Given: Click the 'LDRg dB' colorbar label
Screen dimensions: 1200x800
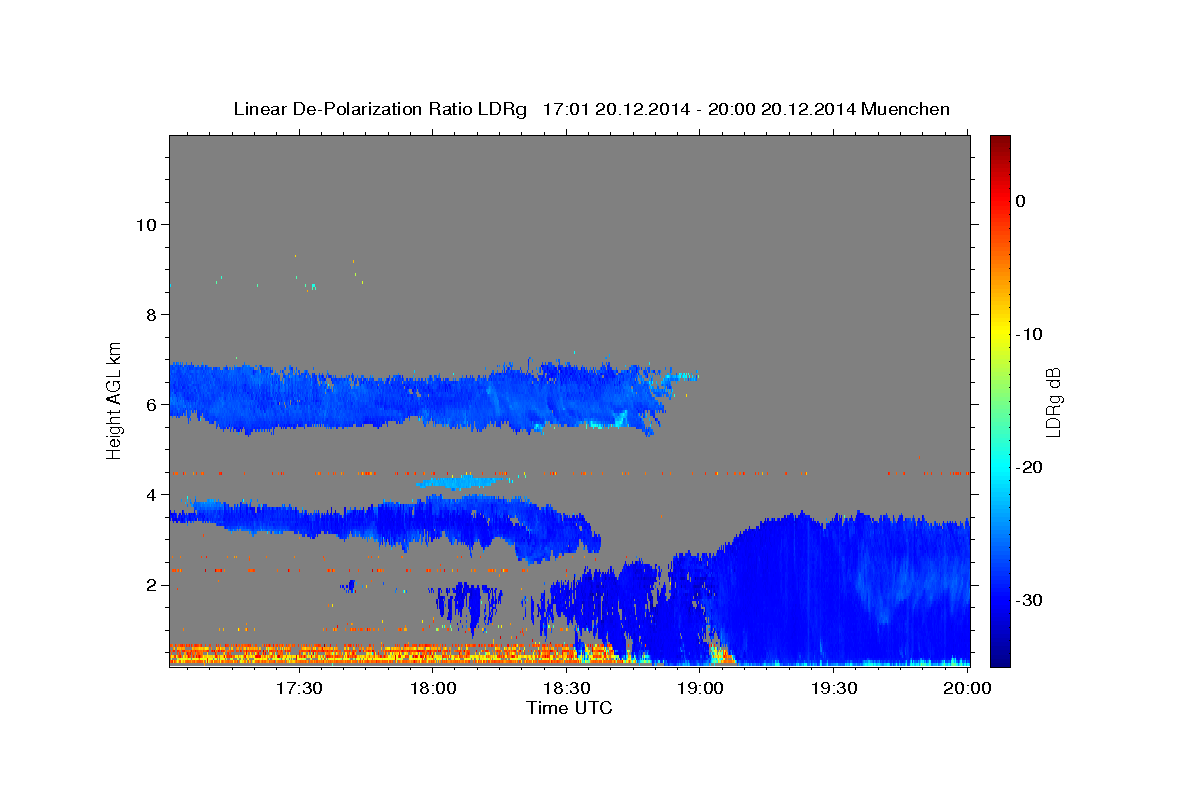Looking at the screenshot, I should pos(1053,402).
